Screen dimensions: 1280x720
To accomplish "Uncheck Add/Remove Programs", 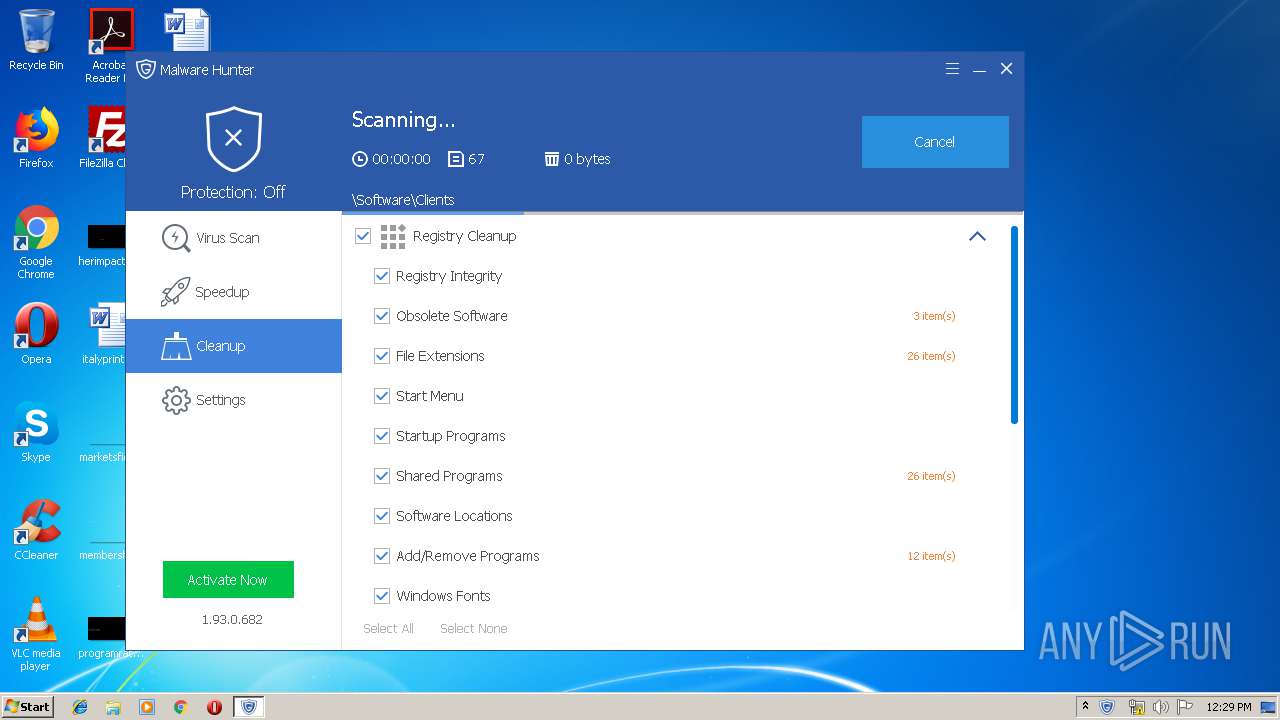I will (x=381, y=556).
